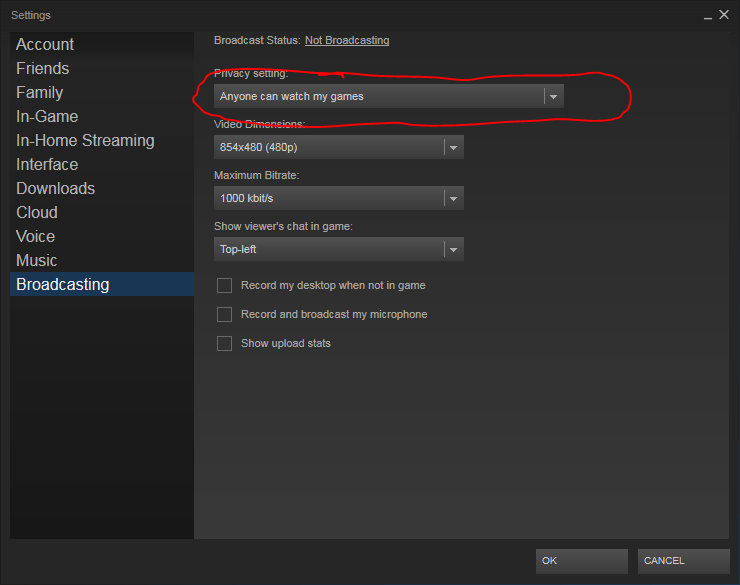Select the Broadcasting category
The height and width of the screenshot is (585, 740).
101,284
